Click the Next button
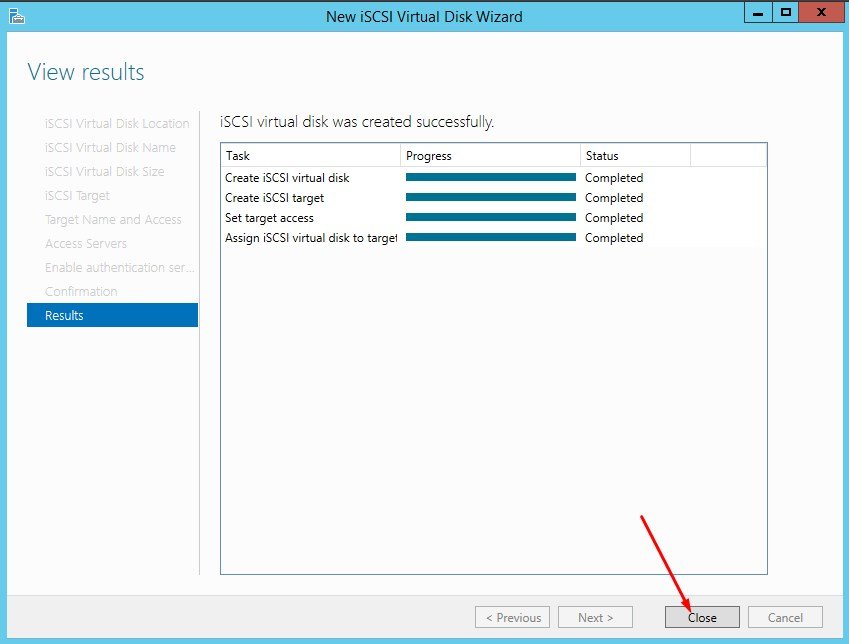The image size is (849, 644). point(595,617)
